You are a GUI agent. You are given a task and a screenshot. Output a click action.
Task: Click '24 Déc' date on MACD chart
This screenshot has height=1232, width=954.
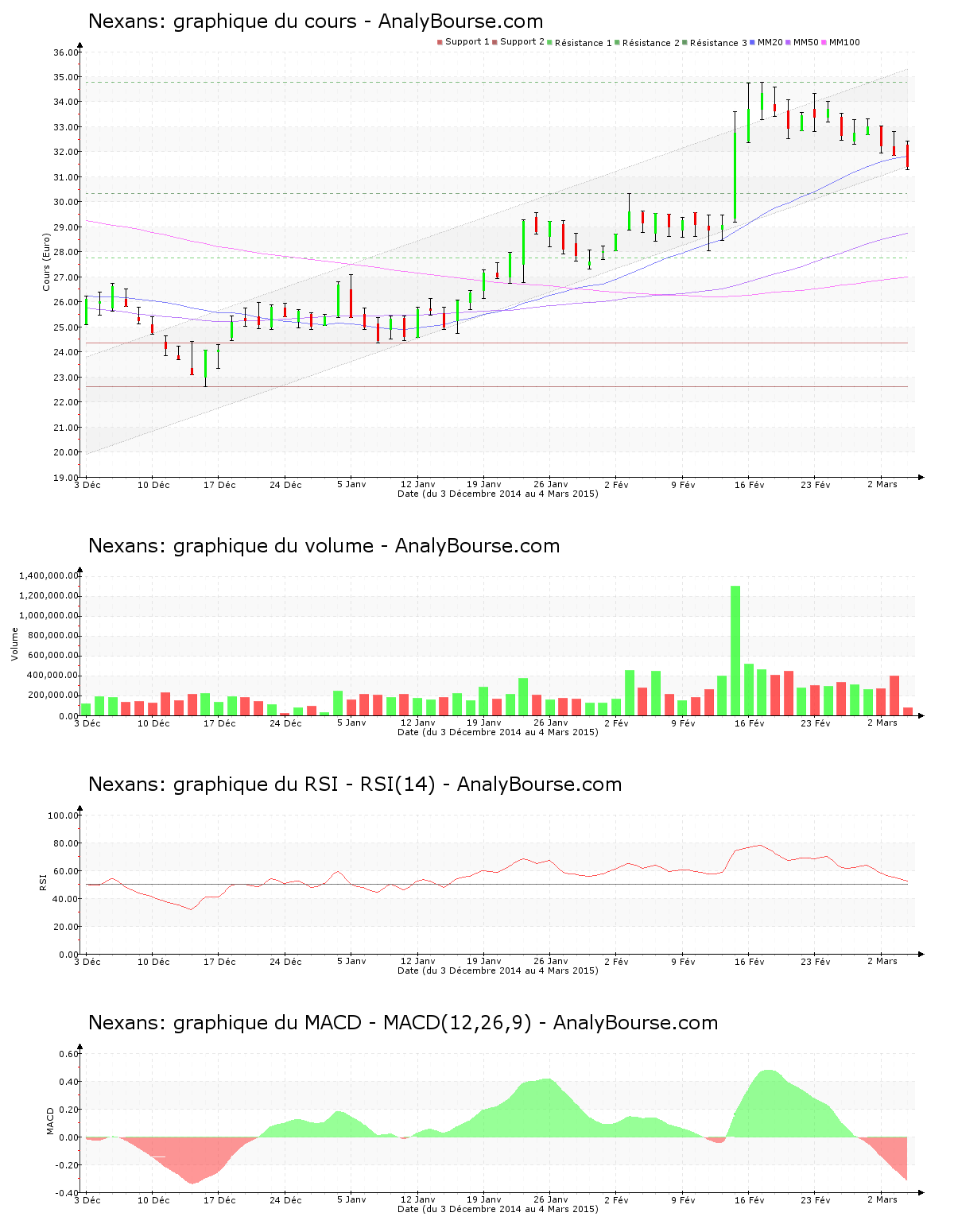pos(285,1200)
